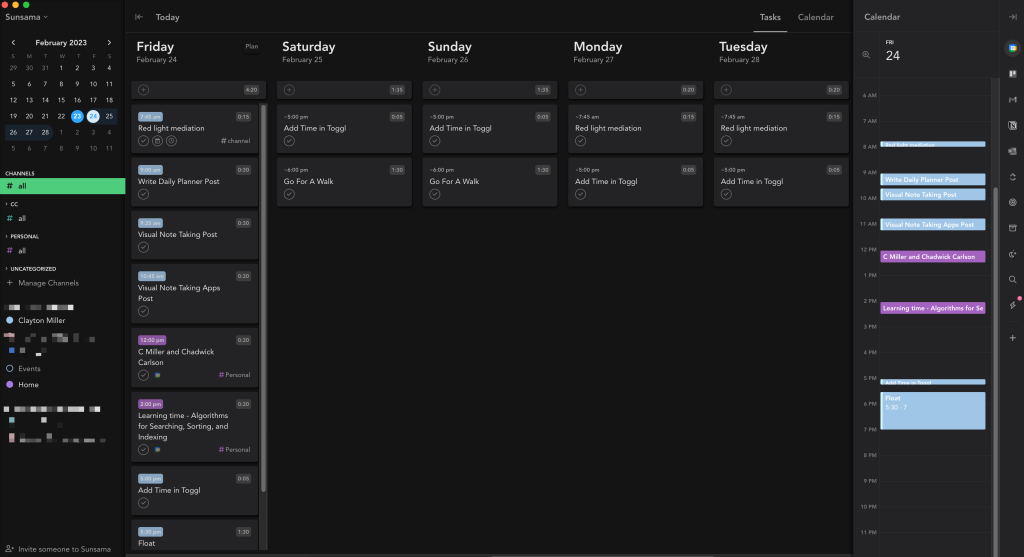Add a task to Saturday with plus icon
Screen dimensions: 1024x557
point(290,90)
